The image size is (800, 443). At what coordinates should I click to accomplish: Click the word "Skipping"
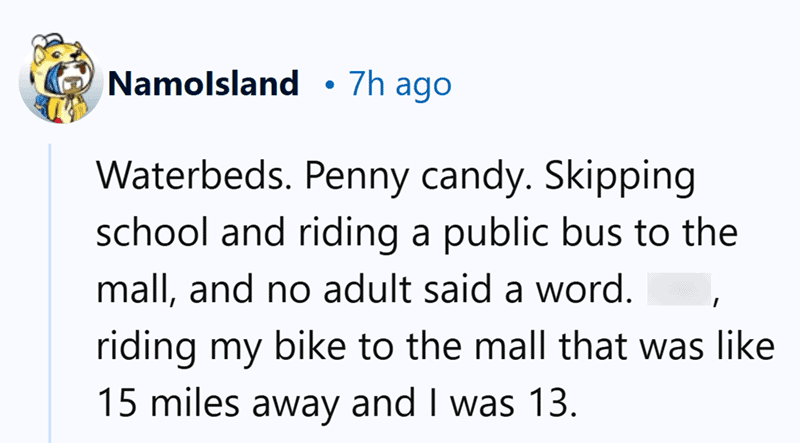(x=620, y=179)
